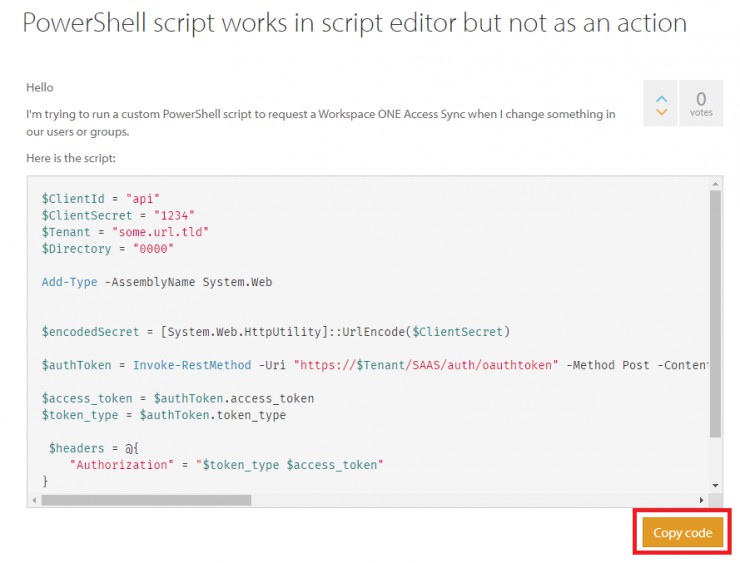Viewport: 740px width, 563px height.
Task: Click the 'Add-Type -AssemblyName System.Web' line
Action: [x=157, y=282]
